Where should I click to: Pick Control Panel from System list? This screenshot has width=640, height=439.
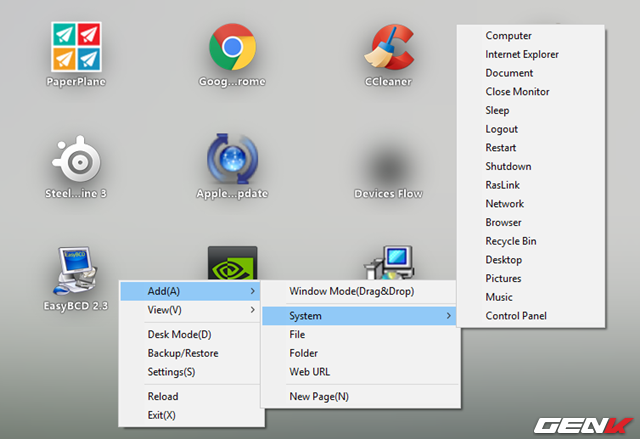515,316
